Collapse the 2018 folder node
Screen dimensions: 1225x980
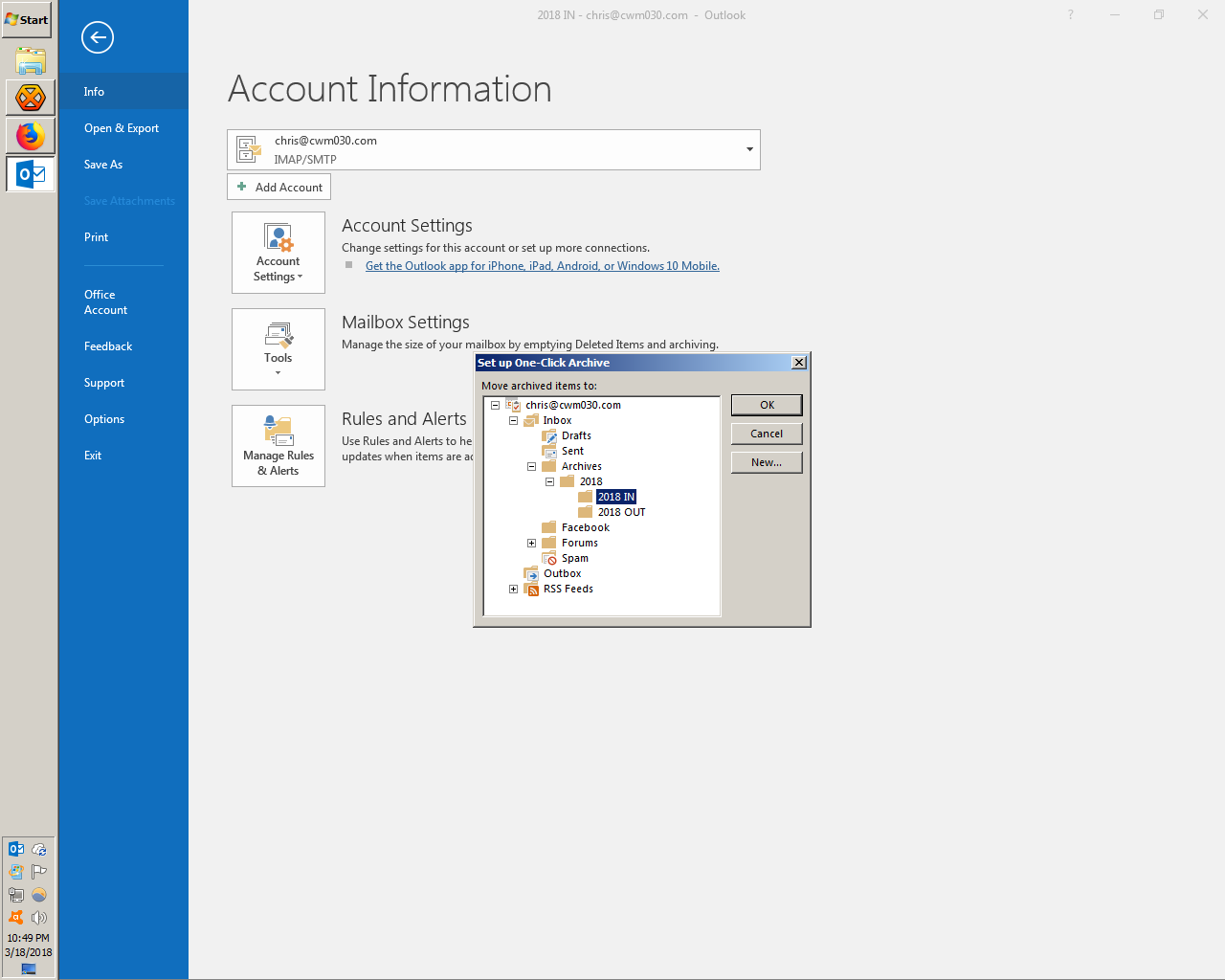549,481
